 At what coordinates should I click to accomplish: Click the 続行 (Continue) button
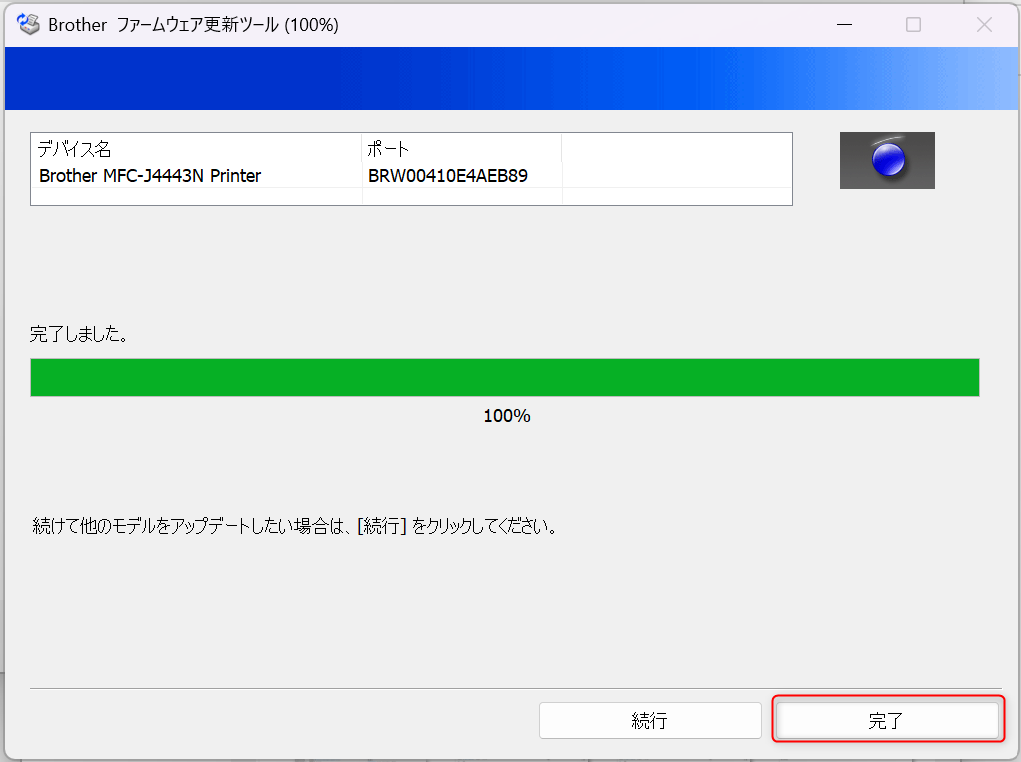click(650, 720)
